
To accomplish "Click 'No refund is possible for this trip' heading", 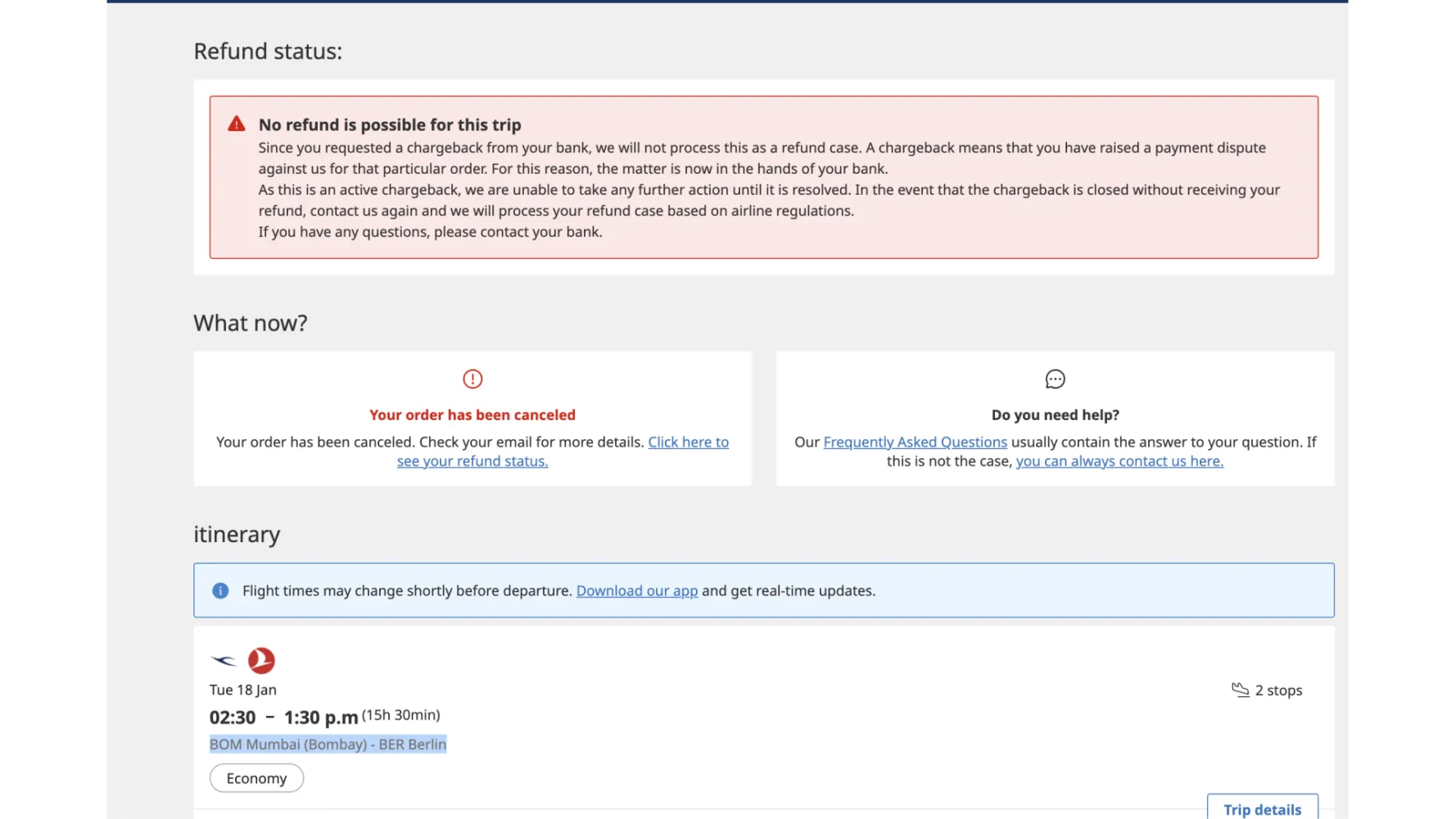I will pos(390,124).
